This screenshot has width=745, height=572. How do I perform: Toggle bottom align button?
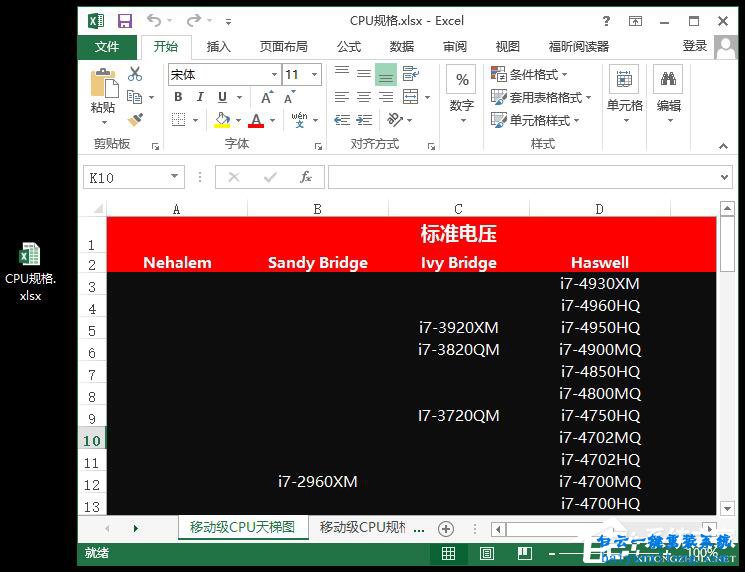pyautogui.click(x=386, y=74)
